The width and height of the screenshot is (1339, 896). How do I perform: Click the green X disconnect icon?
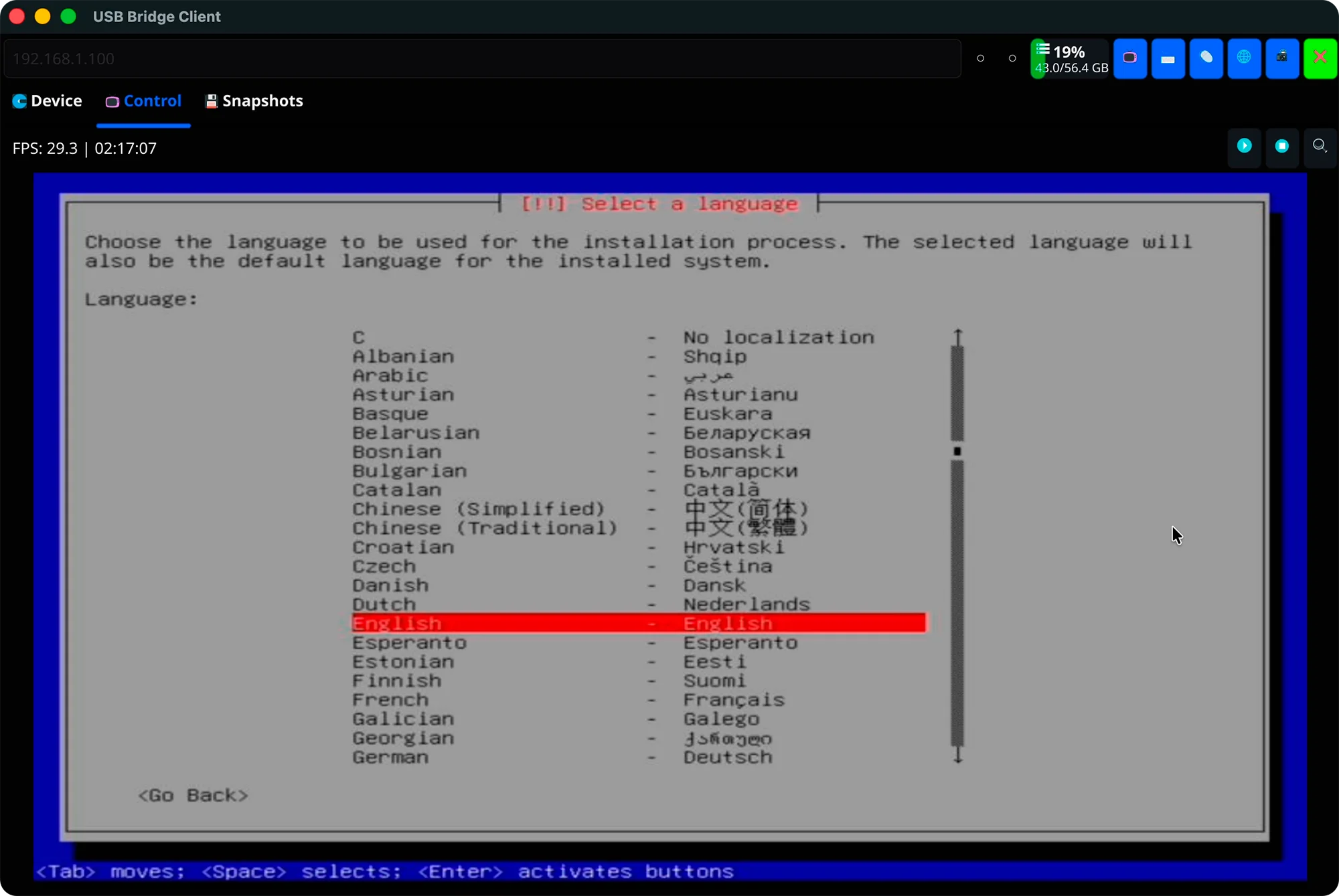pyautogui.click(x=1320, y=58)
